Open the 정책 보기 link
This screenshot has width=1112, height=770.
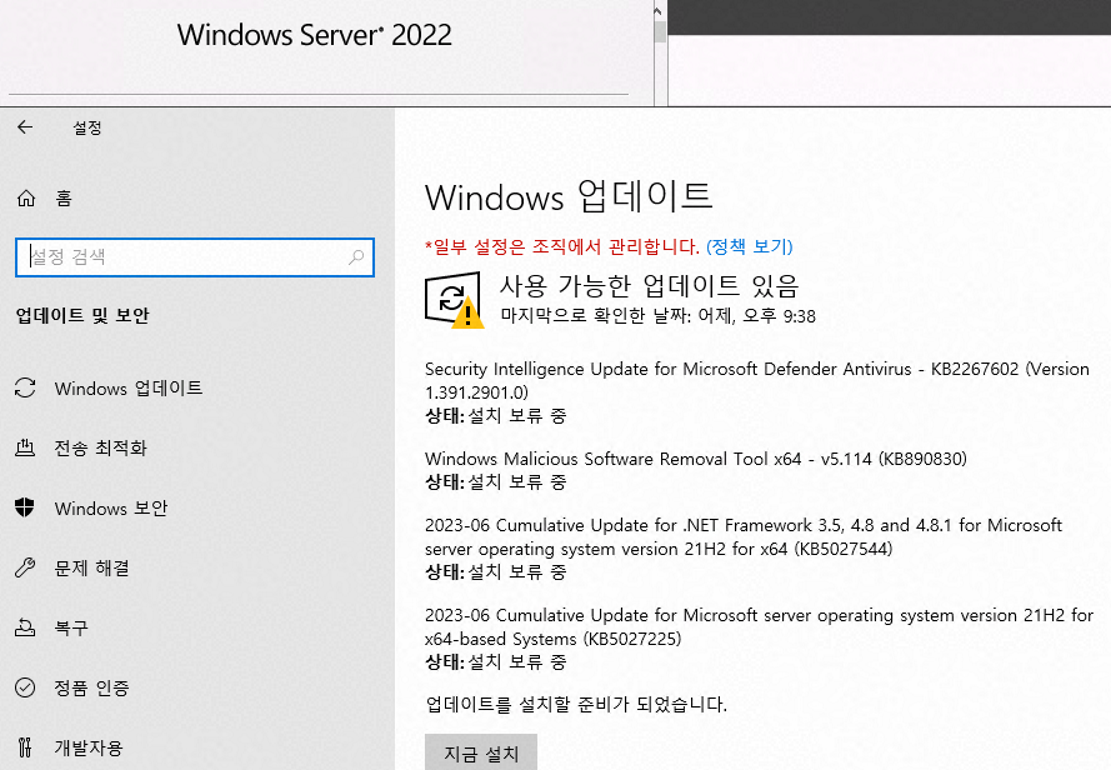coord(750,247)
